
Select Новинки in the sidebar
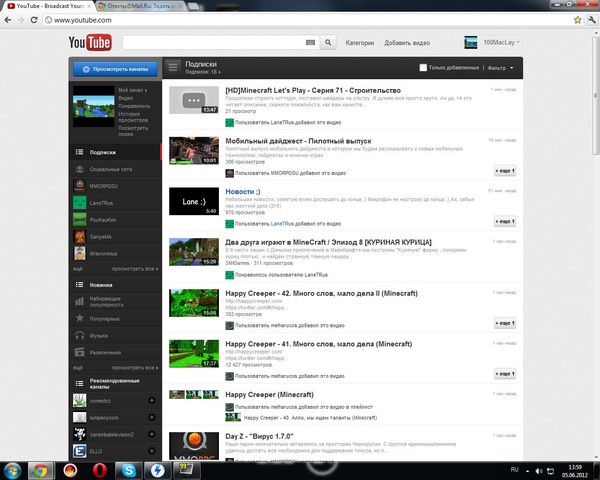coord(115,285)
